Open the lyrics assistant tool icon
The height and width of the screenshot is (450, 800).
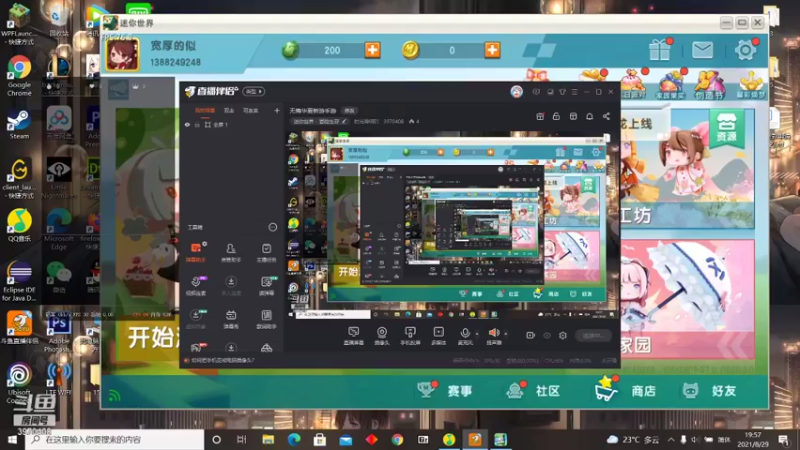[266, 319]
